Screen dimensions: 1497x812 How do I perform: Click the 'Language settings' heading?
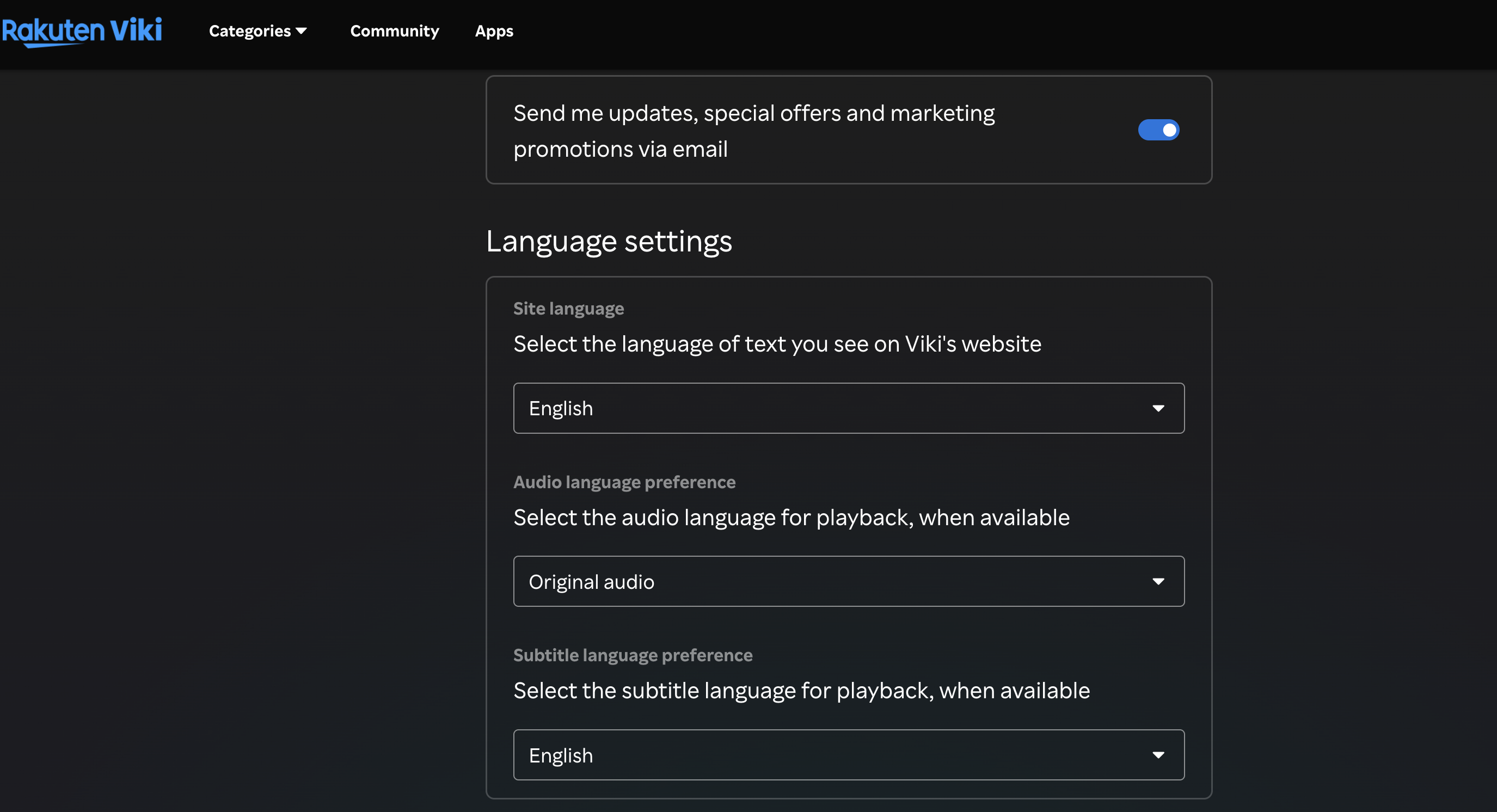609,241
